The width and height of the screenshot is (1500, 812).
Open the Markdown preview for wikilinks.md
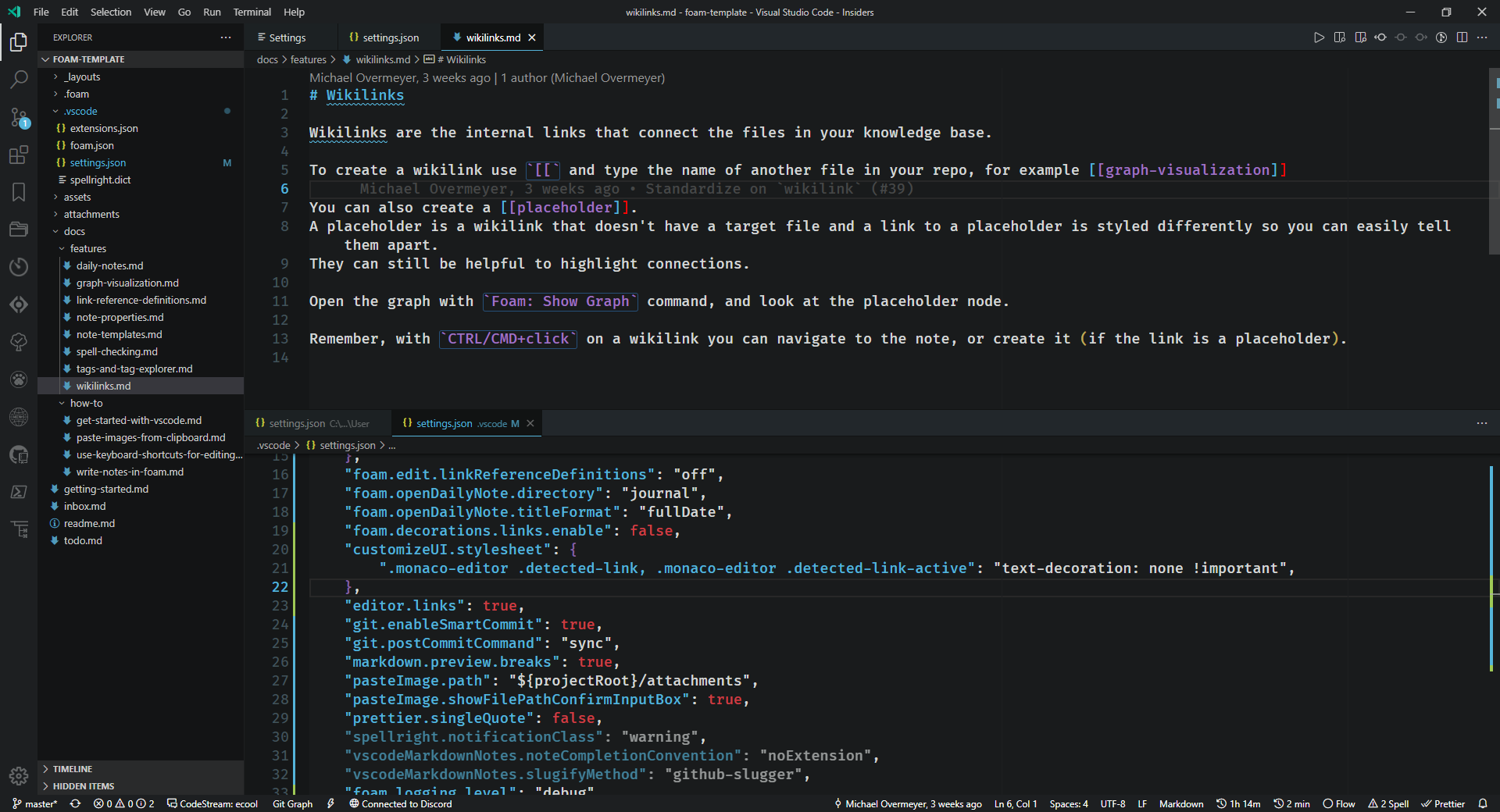1341,37
